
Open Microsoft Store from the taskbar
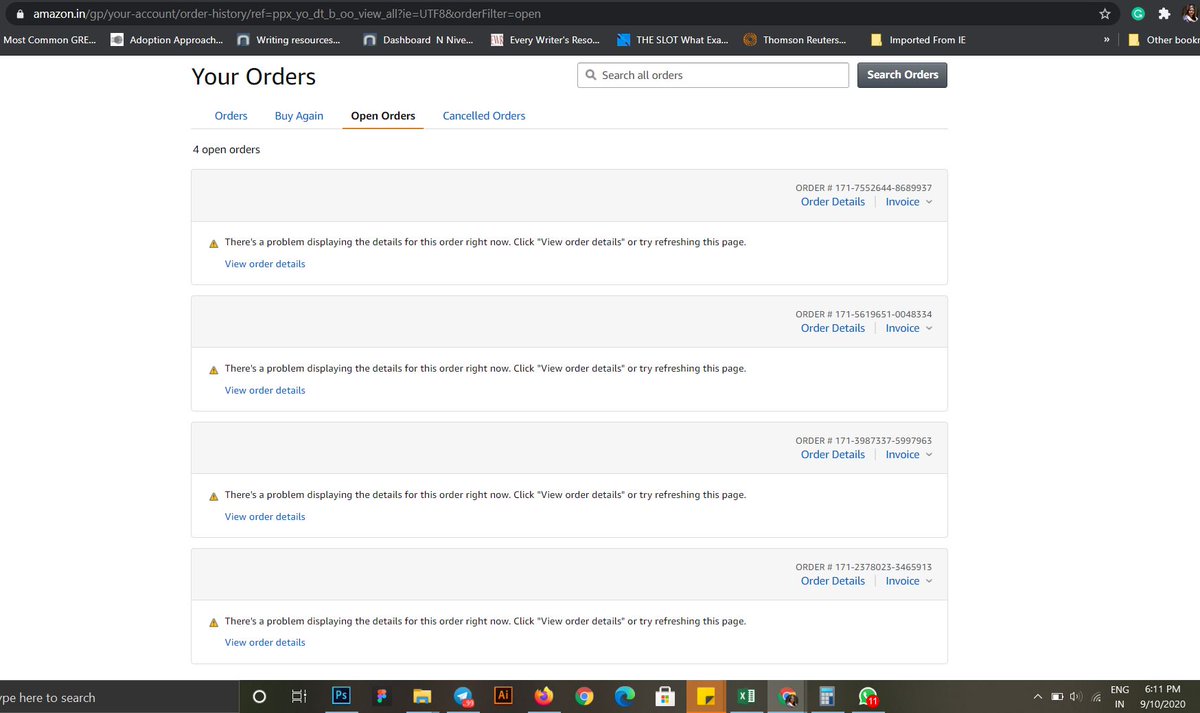pyautogui.click(x=665, y=697)
